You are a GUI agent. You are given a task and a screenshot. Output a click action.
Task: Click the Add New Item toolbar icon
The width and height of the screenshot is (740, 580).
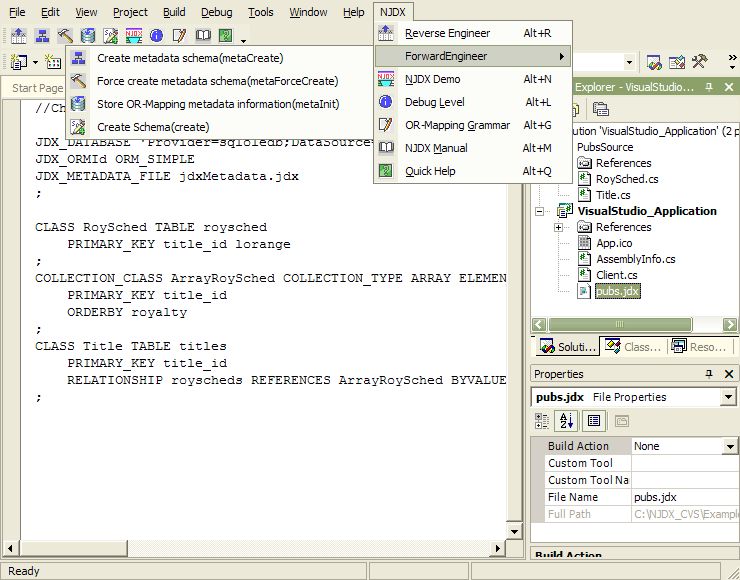(53, 62)
